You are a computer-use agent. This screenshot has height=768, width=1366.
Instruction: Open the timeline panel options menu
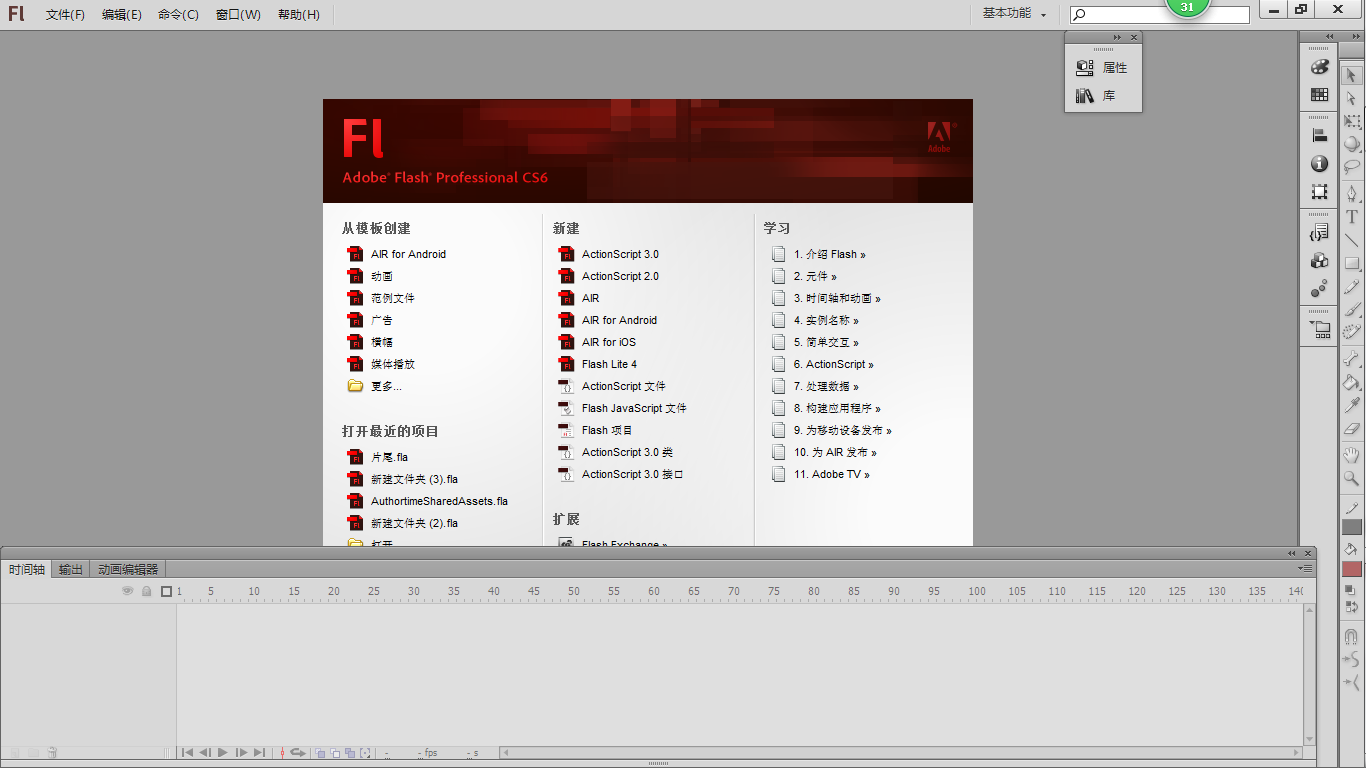(1305, 568)
